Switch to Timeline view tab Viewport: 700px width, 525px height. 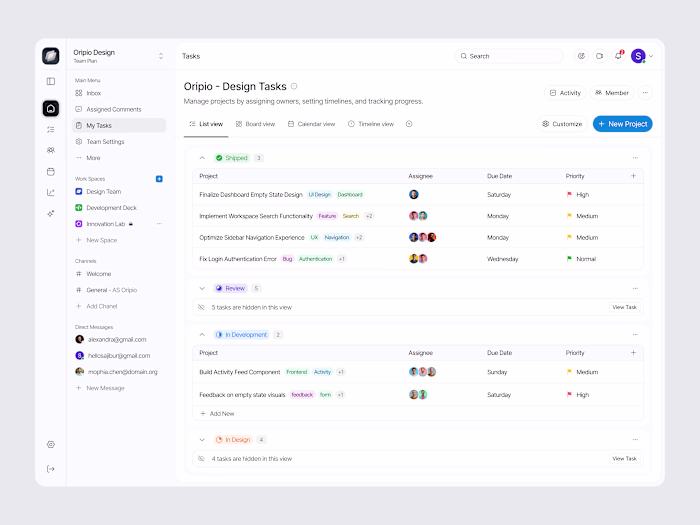tap(371, 124)
